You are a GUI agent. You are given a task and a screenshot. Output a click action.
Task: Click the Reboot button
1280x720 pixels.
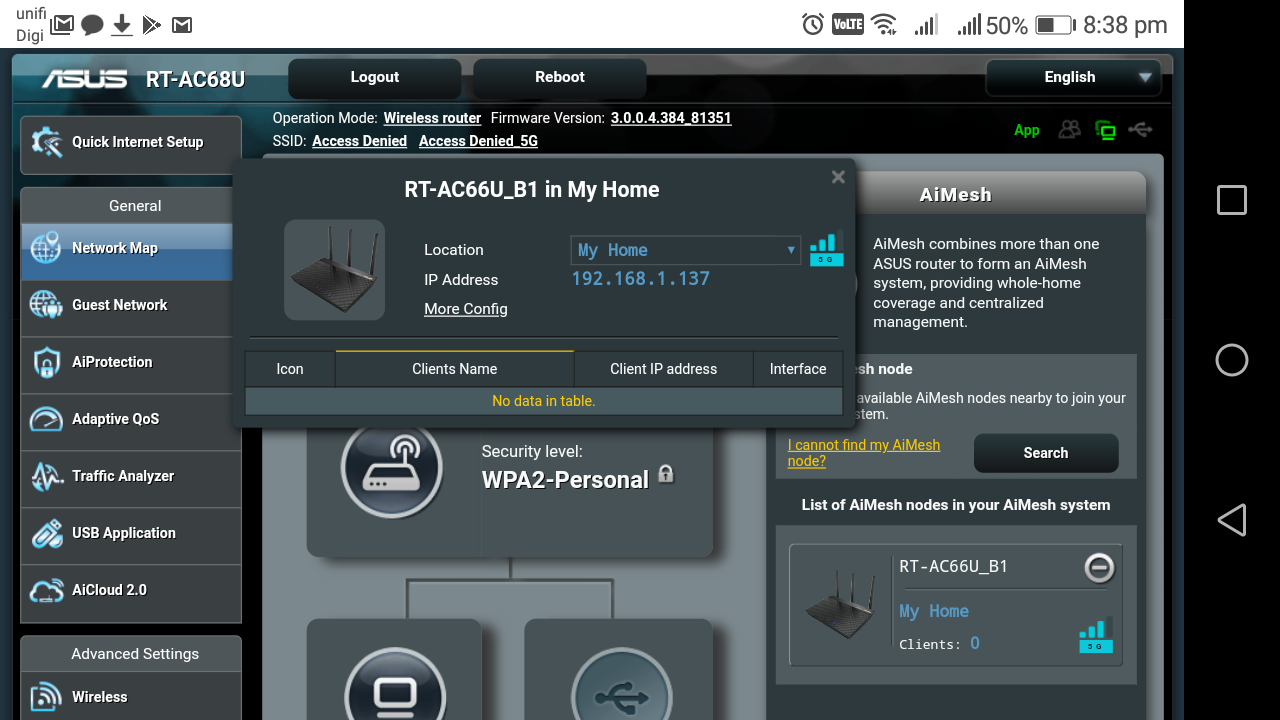[x=560, y=78]
